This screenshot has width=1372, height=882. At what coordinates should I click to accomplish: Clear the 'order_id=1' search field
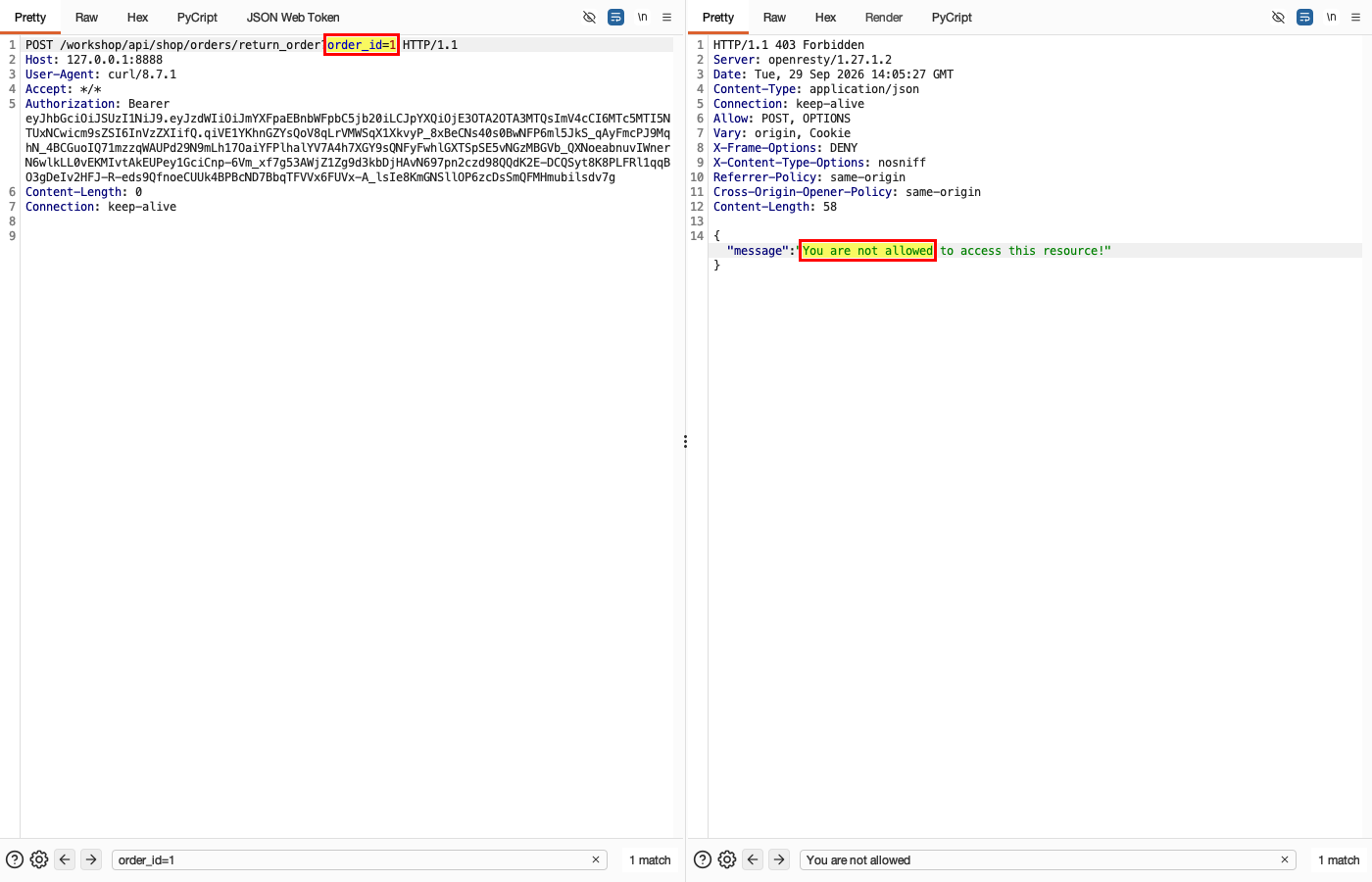click(x=595, y=859)
